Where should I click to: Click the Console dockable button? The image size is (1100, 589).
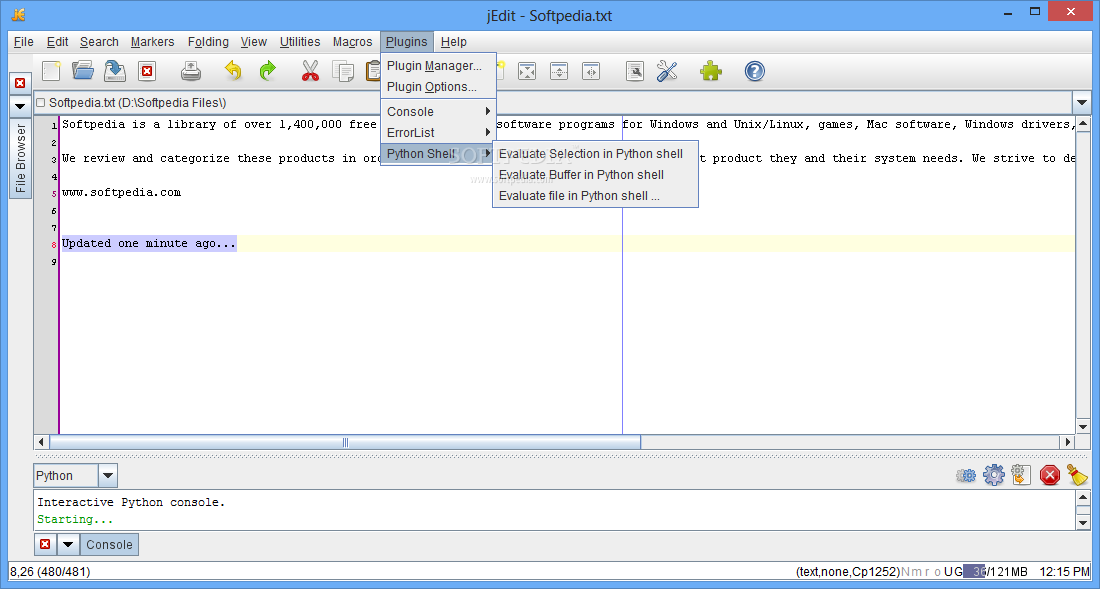point(109,545)
